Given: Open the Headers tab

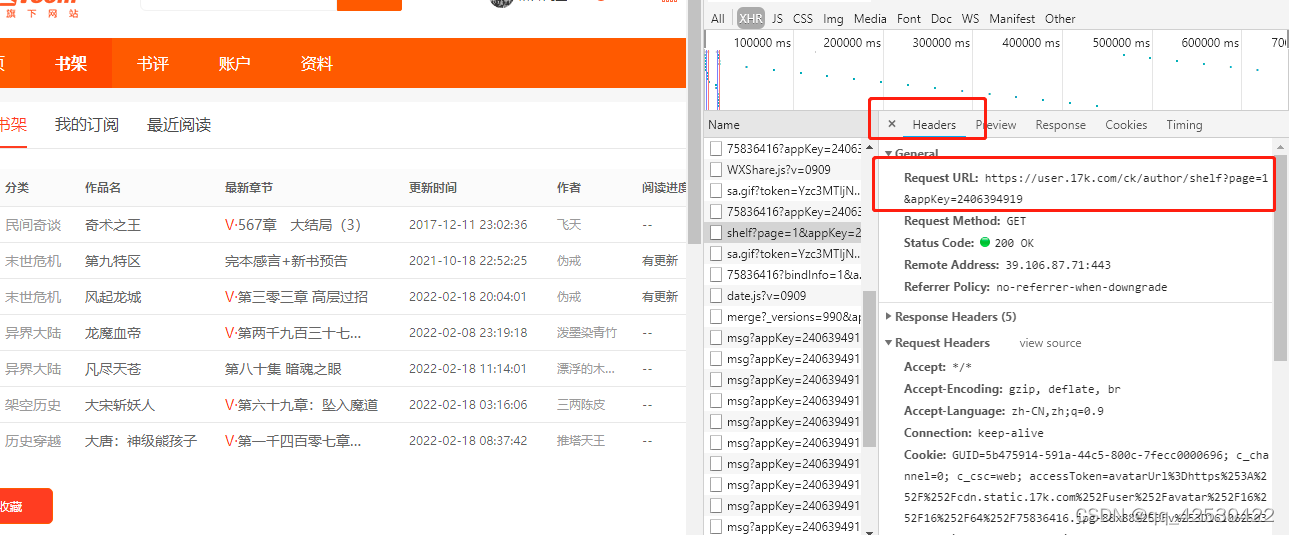Looking at the screenshot, I should tap(934, 125).
